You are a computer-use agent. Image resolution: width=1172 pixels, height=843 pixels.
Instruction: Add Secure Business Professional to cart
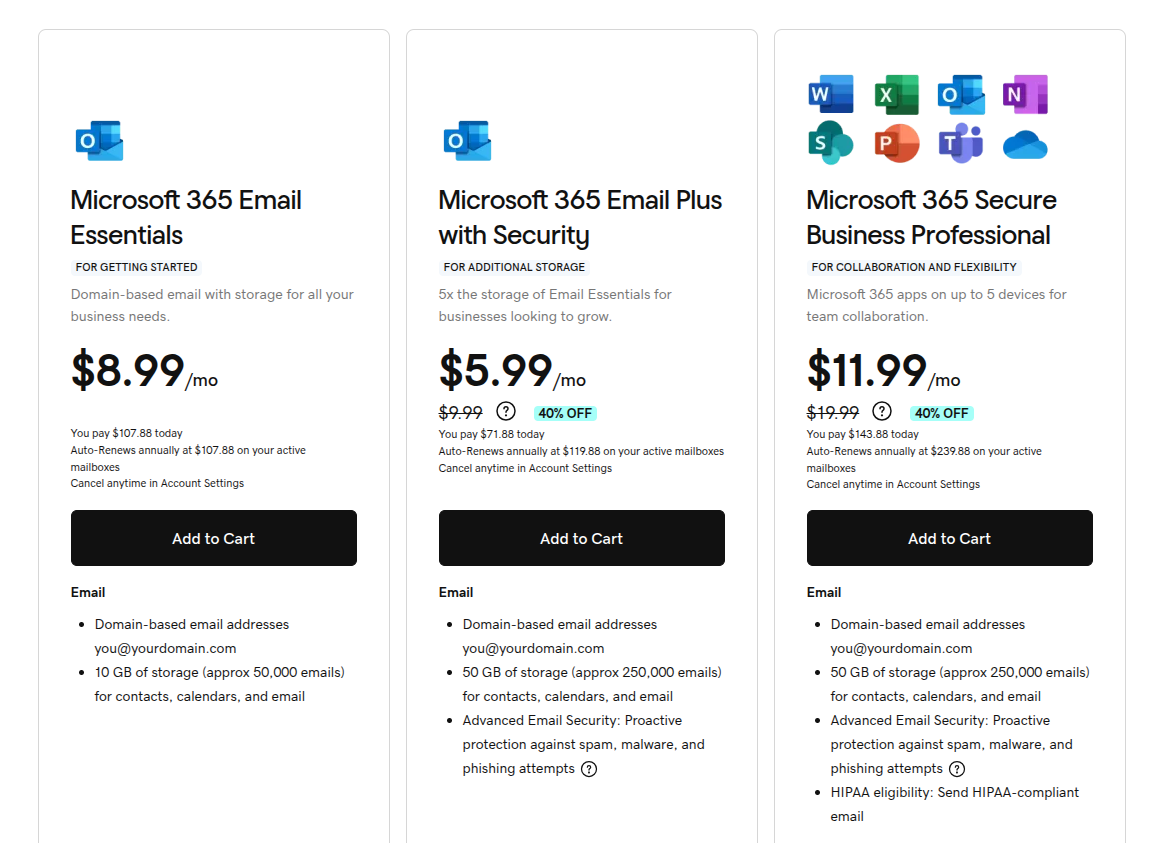coord(950,538)
